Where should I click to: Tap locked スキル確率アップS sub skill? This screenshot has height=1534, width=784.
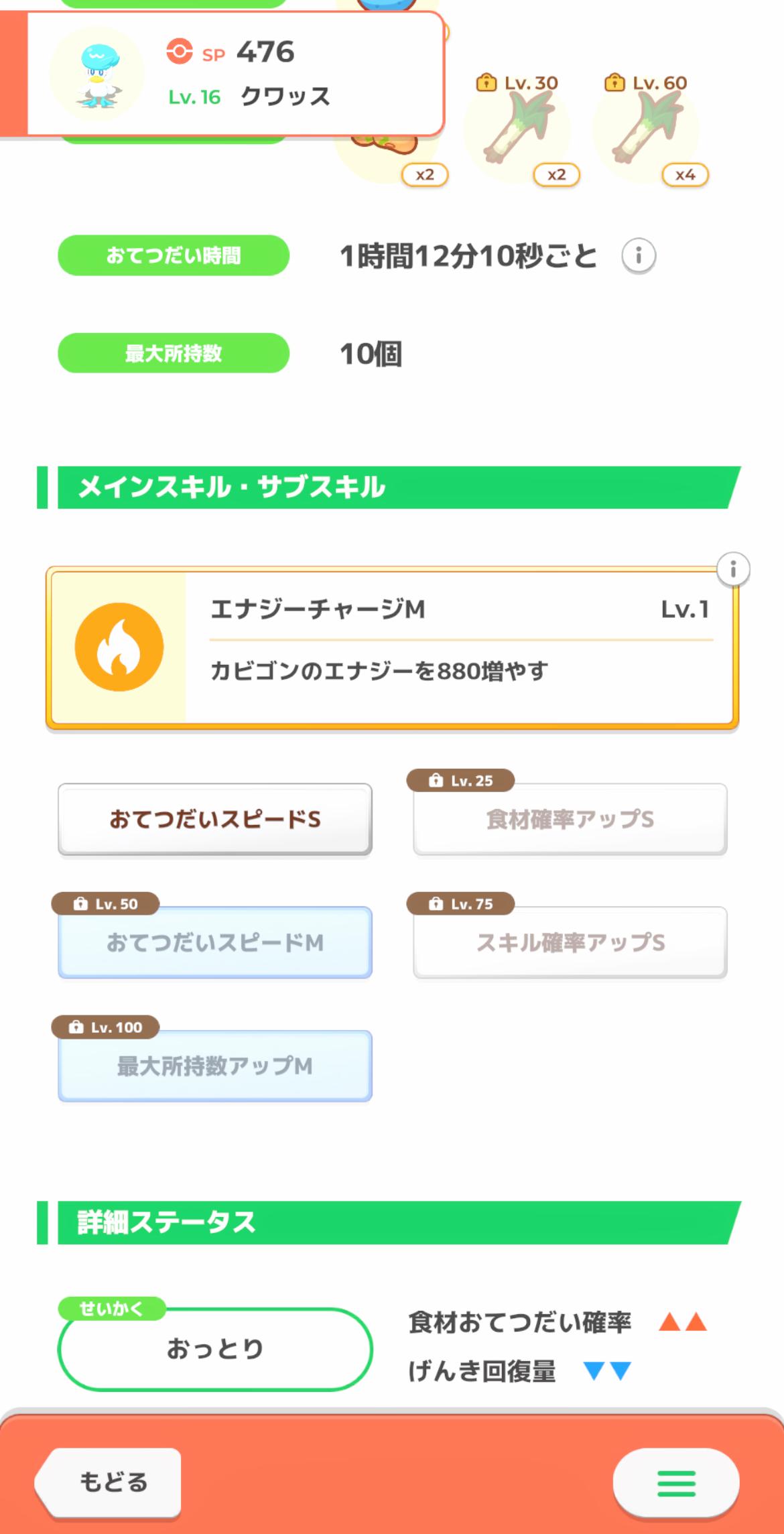(570, 942)
